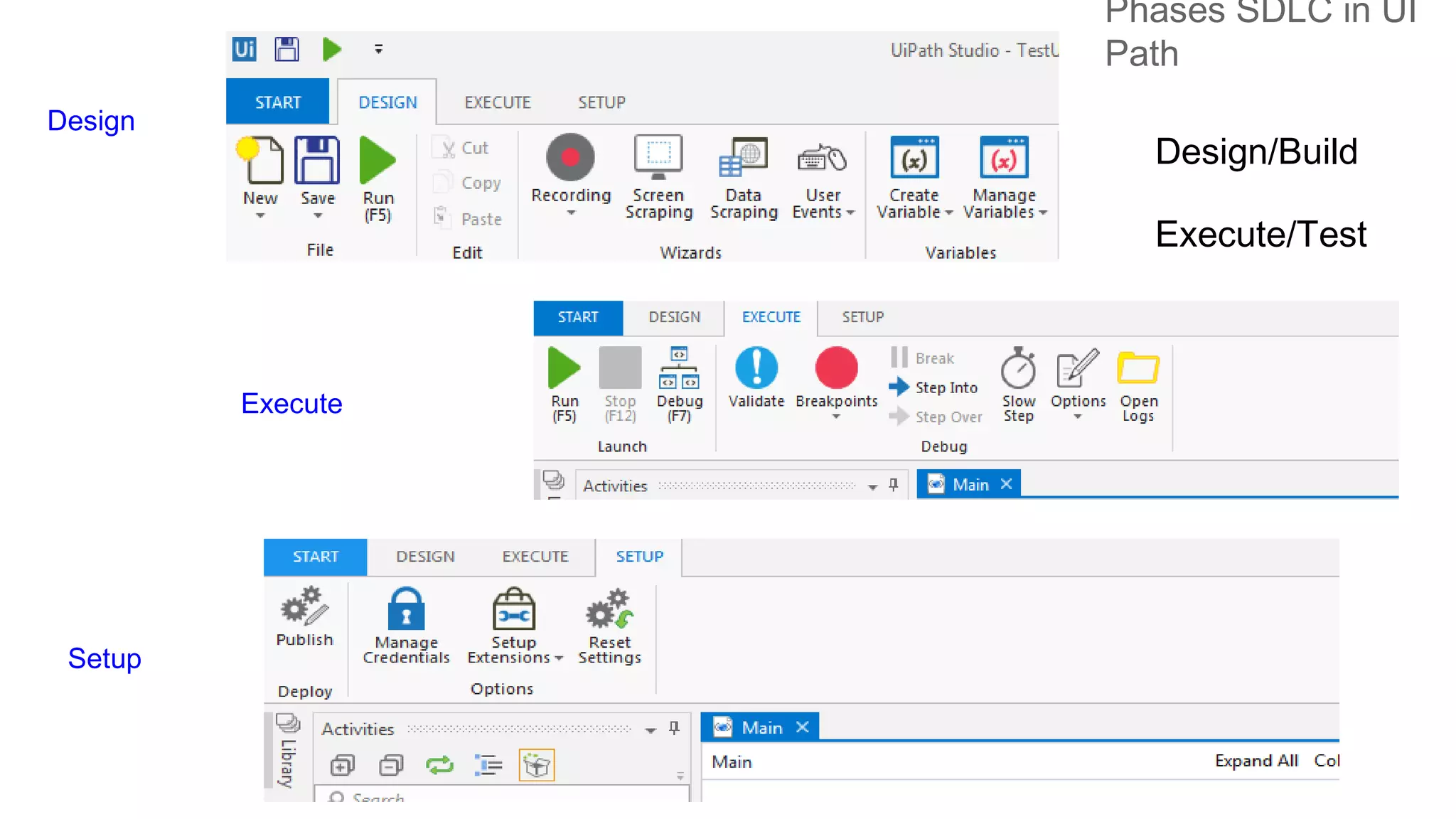Open the Setup Extensions dropdown
1456x819 pixels.
pos(514,626)
